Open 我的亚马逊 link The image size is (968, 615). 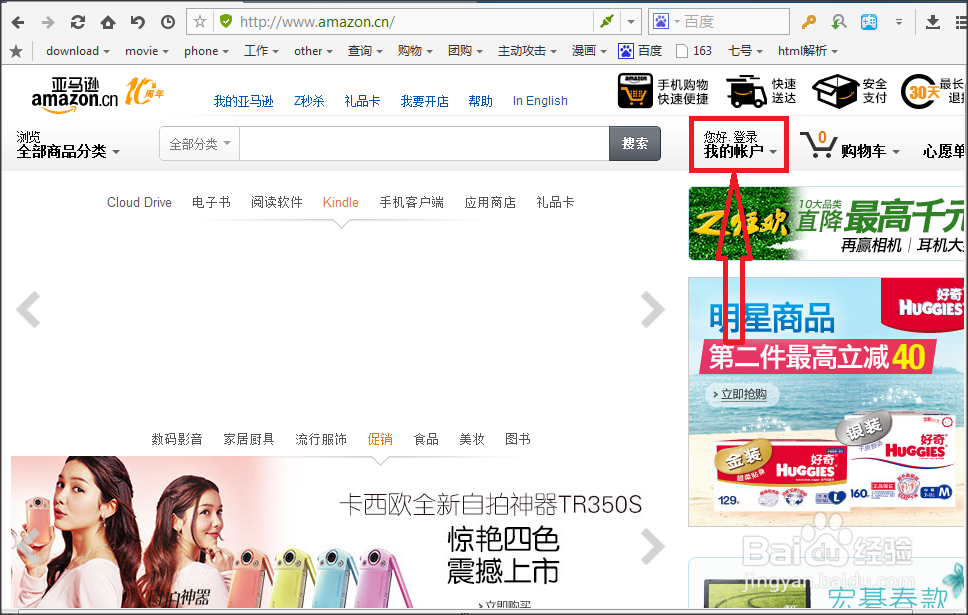(x=243, y=101)
